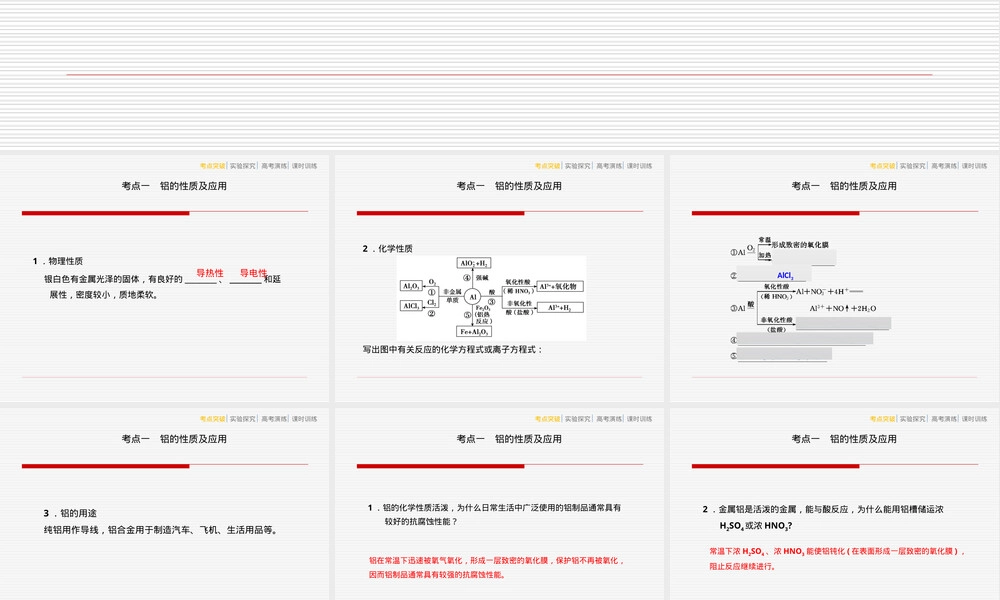This screenshot has height=600, width=1000.
Task: Click the heading 2．化学性质
Action: 387,249
